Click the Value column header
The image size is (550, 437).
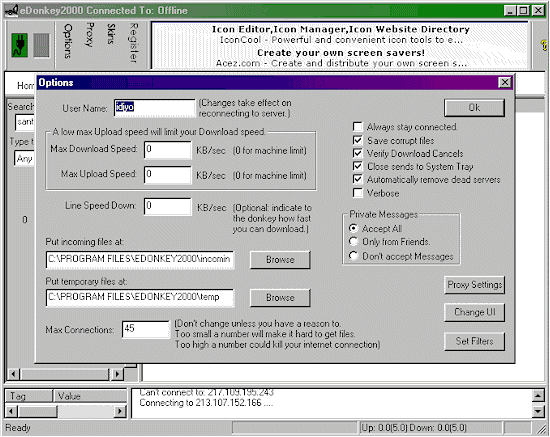90,396
